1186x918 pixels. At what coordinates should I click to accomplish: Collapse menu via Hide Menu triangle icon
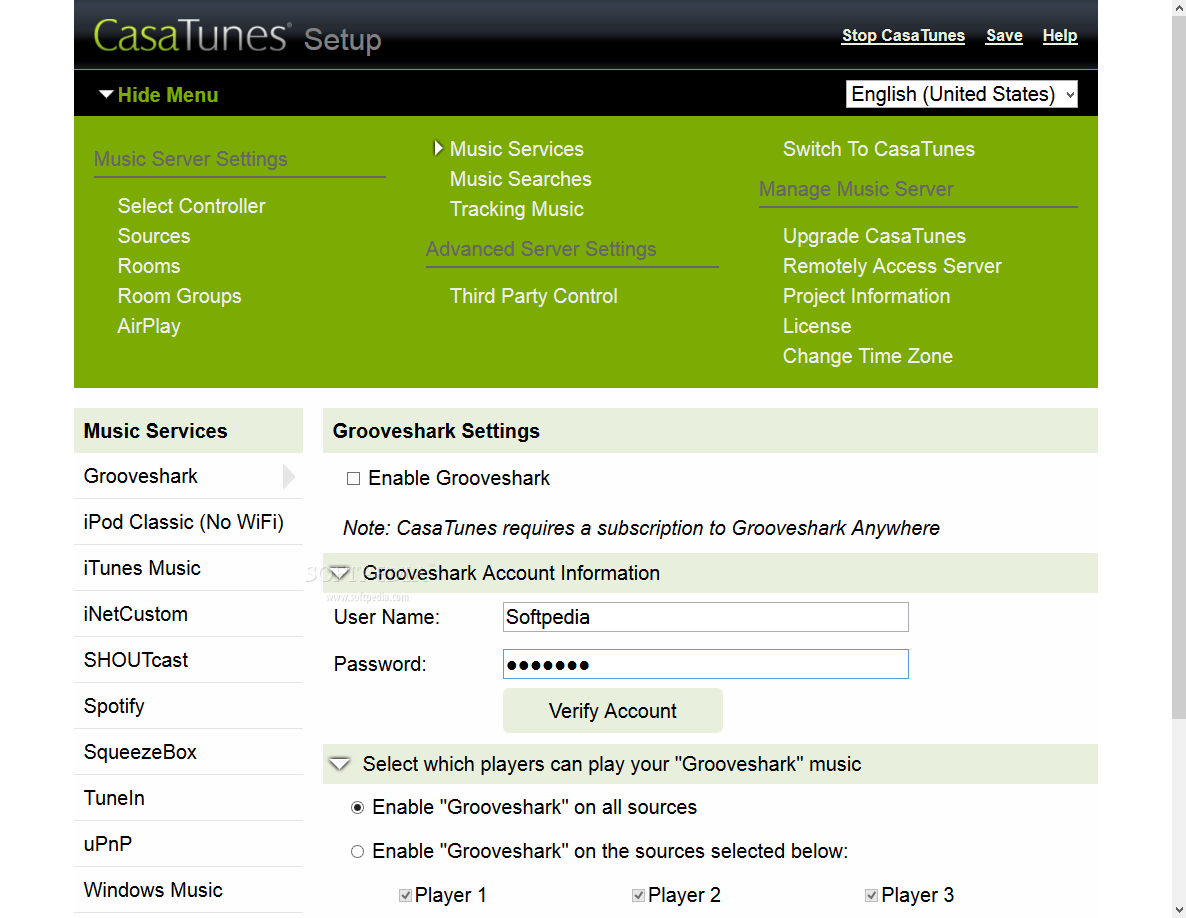(106, 95)
